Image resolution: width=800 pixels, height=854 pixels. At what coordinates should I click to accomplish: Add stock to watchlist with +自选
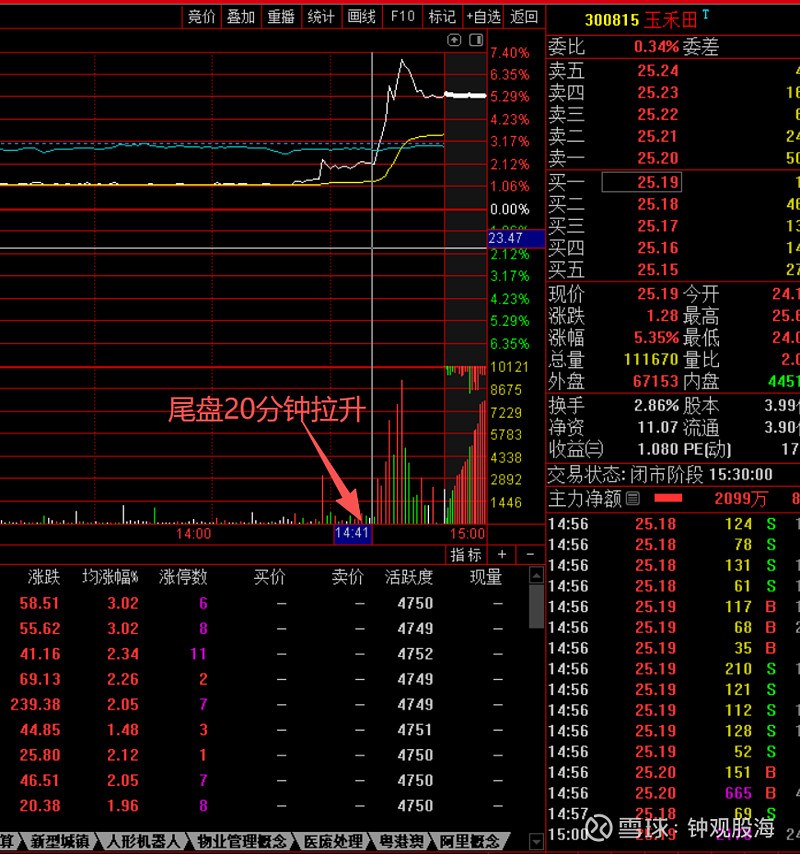483,17
